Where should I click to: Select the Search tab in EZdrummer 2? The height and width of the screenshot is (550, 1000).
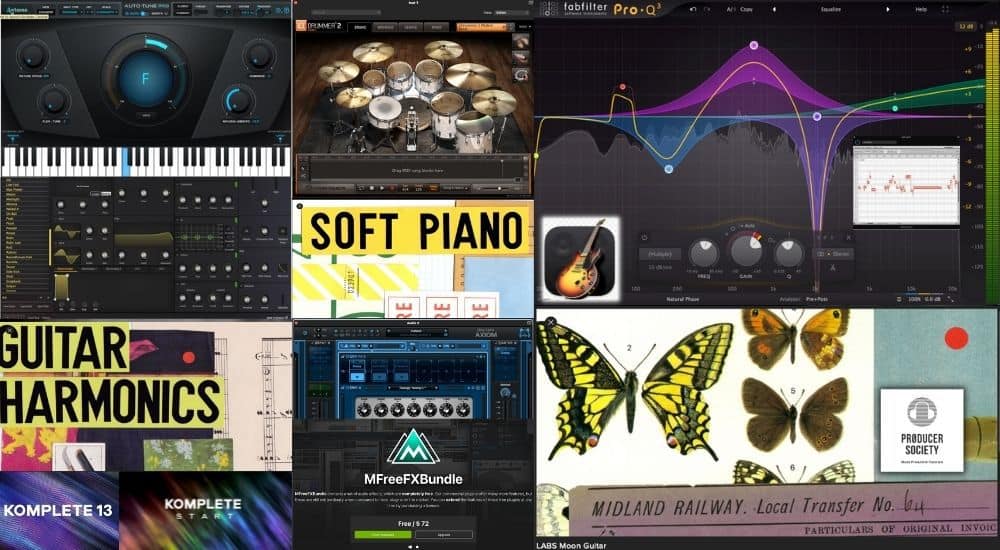411,27
